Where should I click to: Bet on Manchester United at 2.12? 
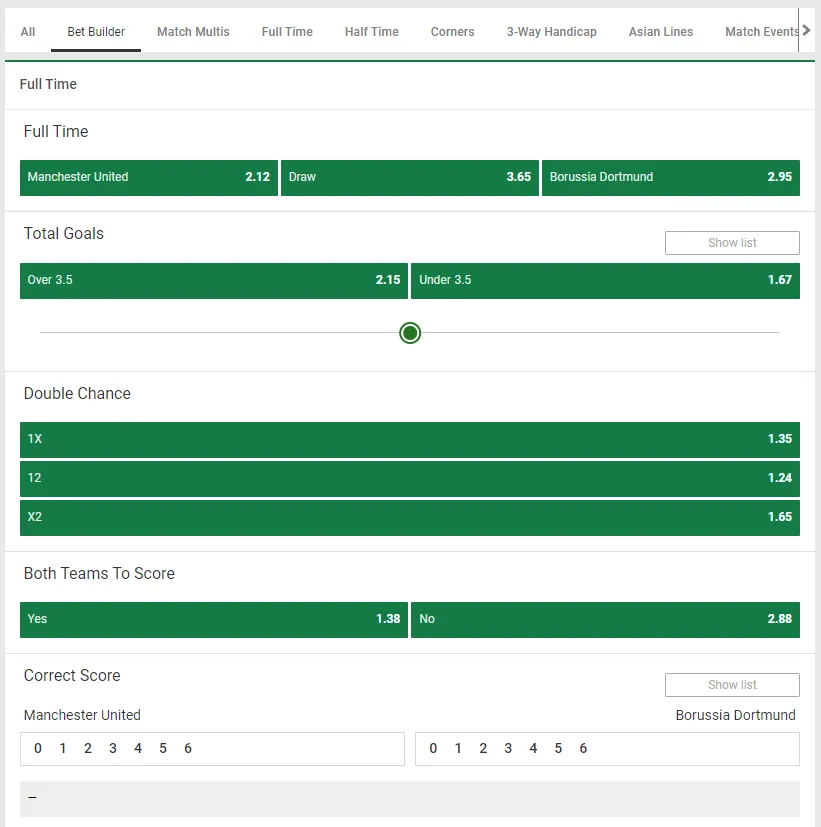pyautogui.click(x=149, y=177)
